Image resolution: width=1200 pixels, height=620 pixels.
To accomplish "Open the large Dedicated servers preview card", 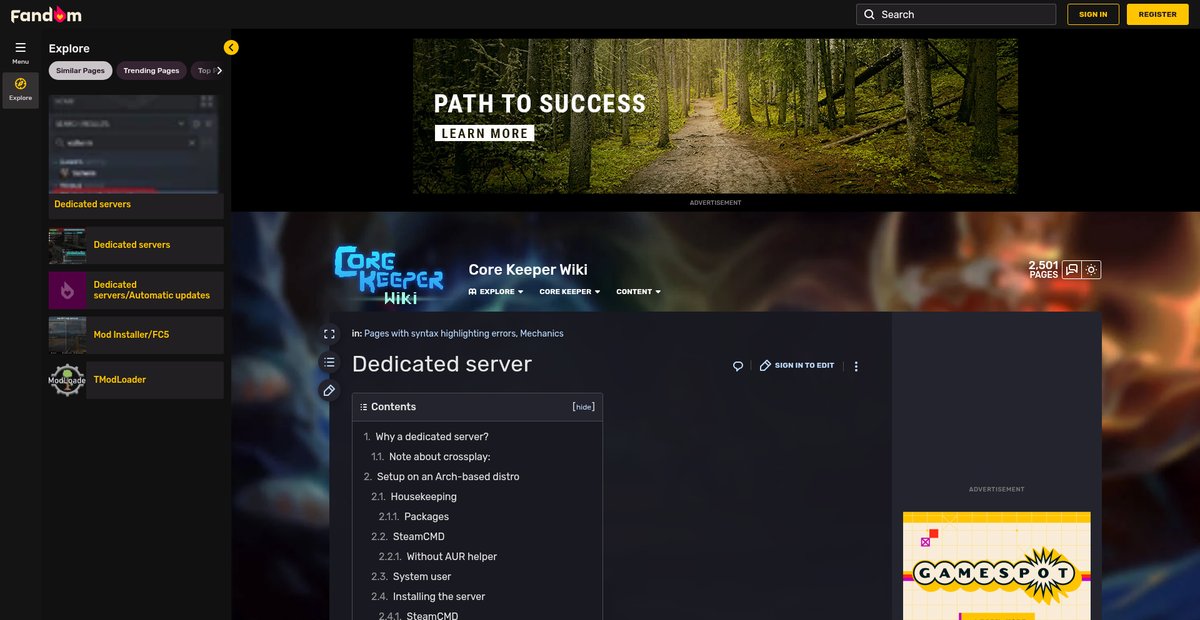I will click(x=136, y=156).
